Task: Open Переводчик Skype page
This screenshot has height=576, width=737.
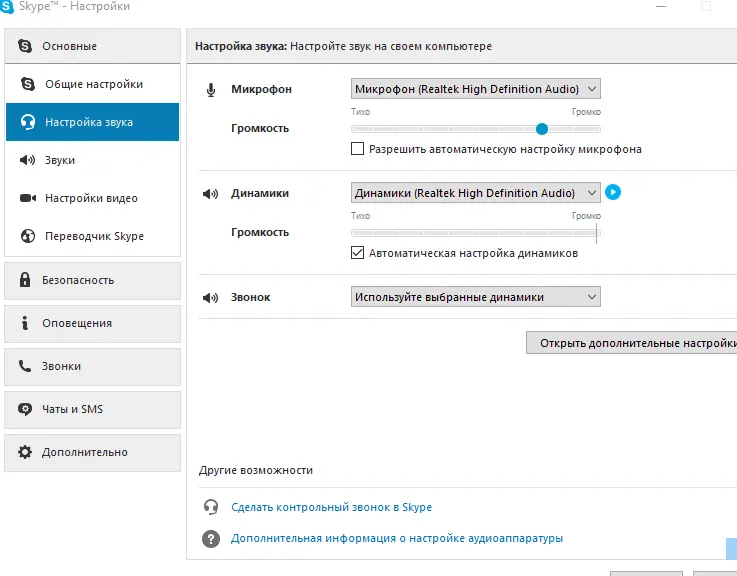Action: click(x=93, y=236)
